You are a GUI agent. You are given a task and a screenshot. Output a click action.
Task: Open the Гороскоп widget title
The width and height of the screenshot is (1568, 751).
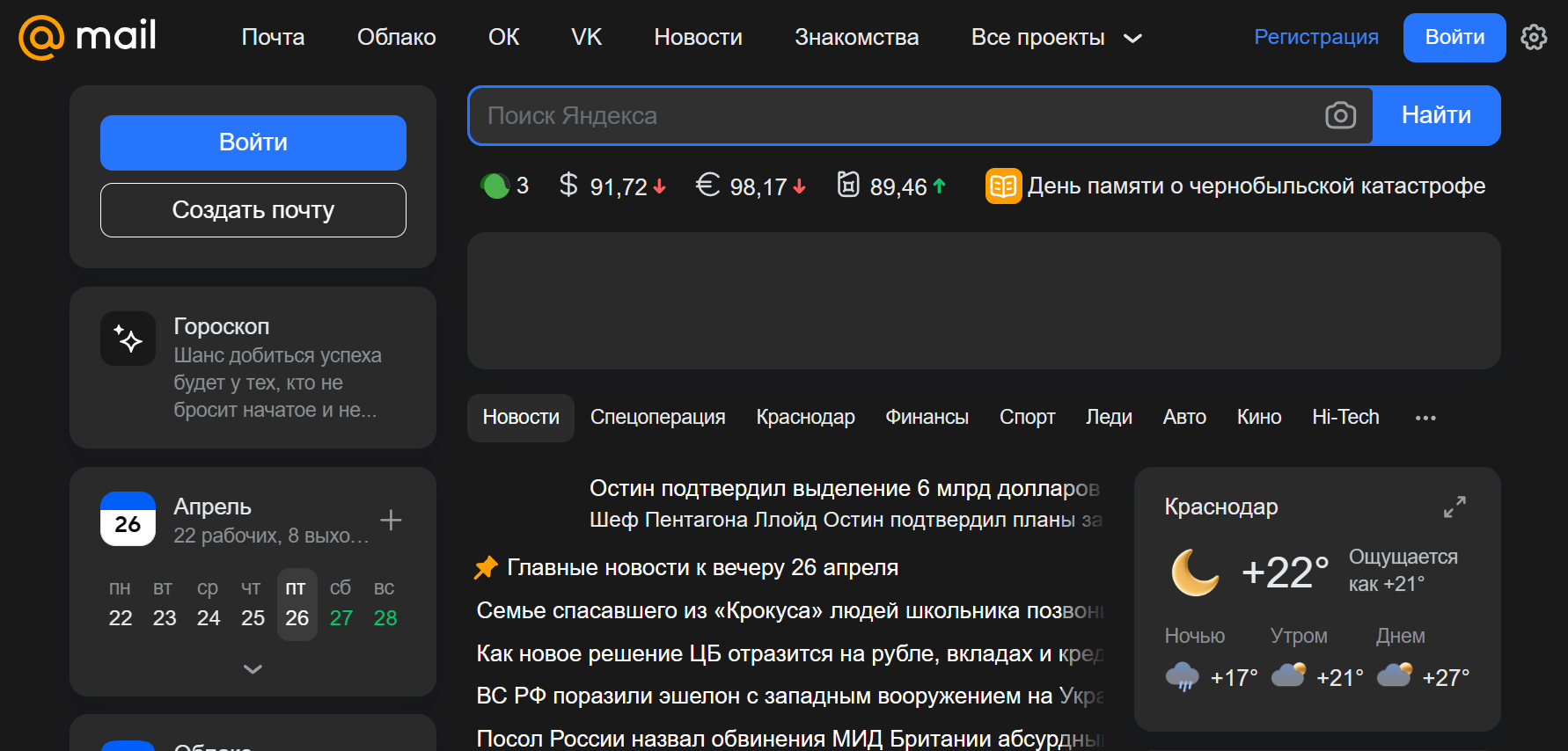coord(222,326)
